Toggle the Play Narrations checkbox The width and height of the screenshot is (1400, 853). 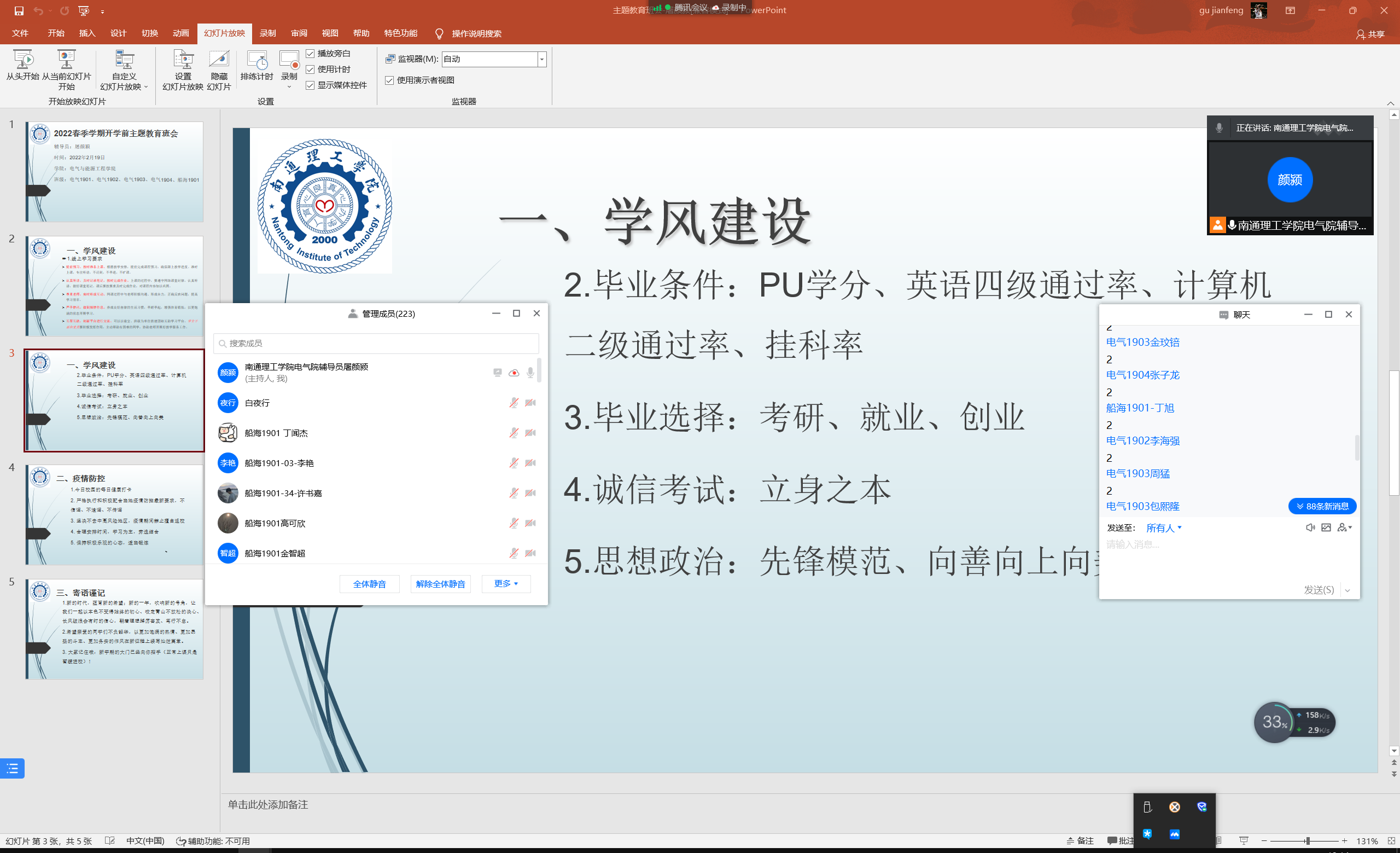pyautogui.click(x=310, y=54)
